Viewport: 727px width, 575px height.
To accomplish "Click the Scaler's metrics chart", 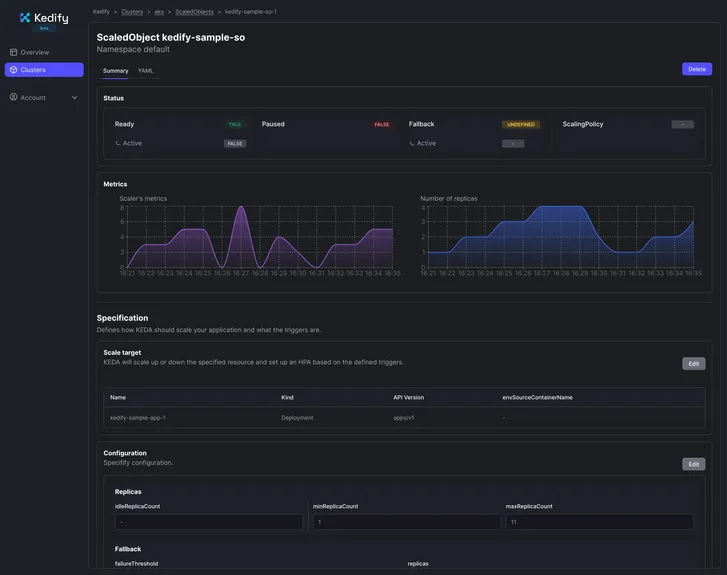I will (255, 238).
